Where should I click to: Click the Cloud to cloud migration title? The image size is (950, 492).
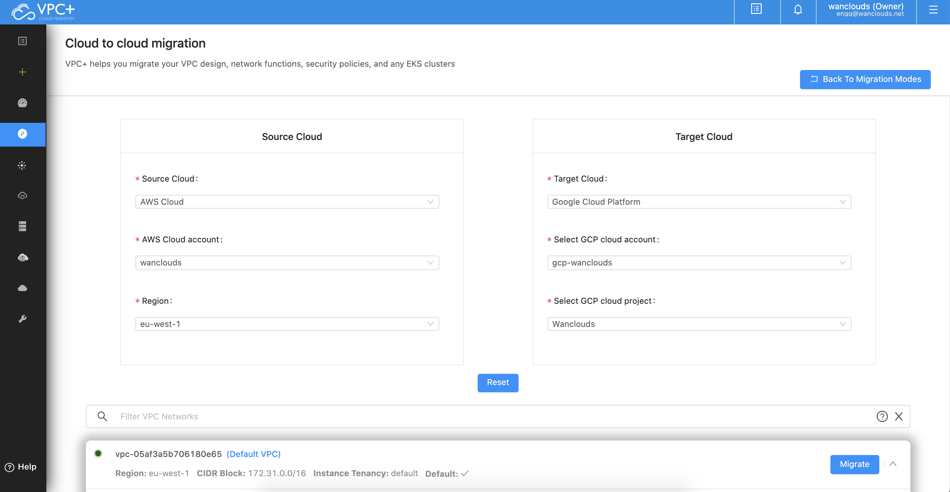(135, 44)
